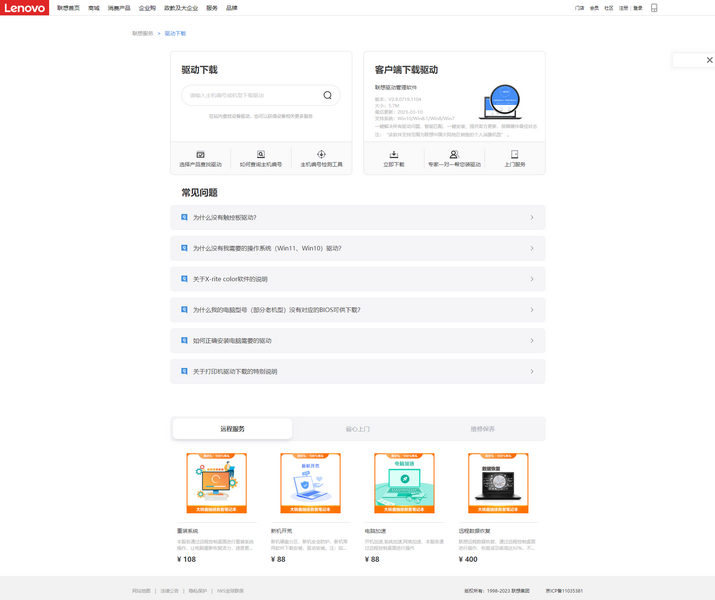Click the 联想服务 breadcrumb link
The image size is (715, 600).
pyautogui.click(x=143, y=33)
